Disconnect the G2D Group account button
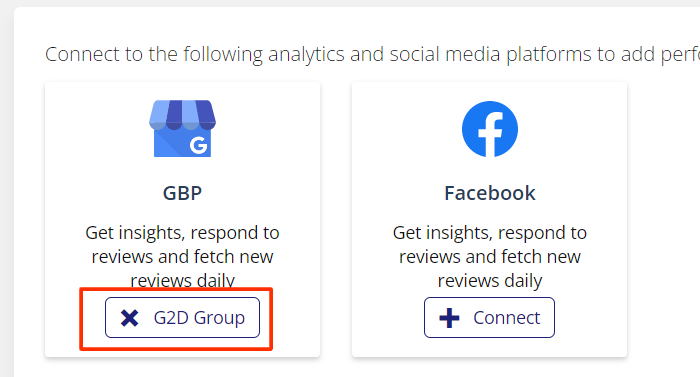 (182, 318)
